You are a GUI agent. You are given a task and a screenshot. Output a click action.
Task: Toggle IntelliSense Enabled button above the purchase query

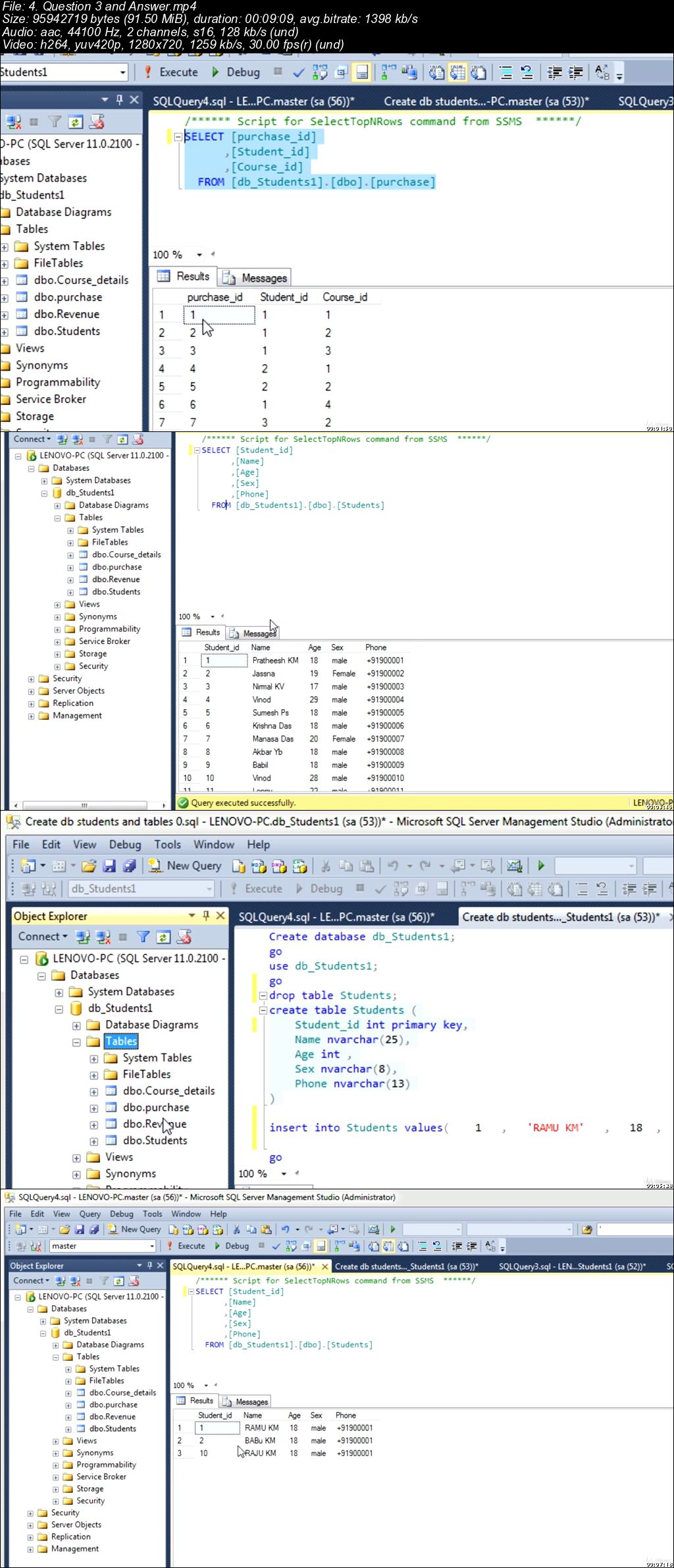click(x=362, y=72)
